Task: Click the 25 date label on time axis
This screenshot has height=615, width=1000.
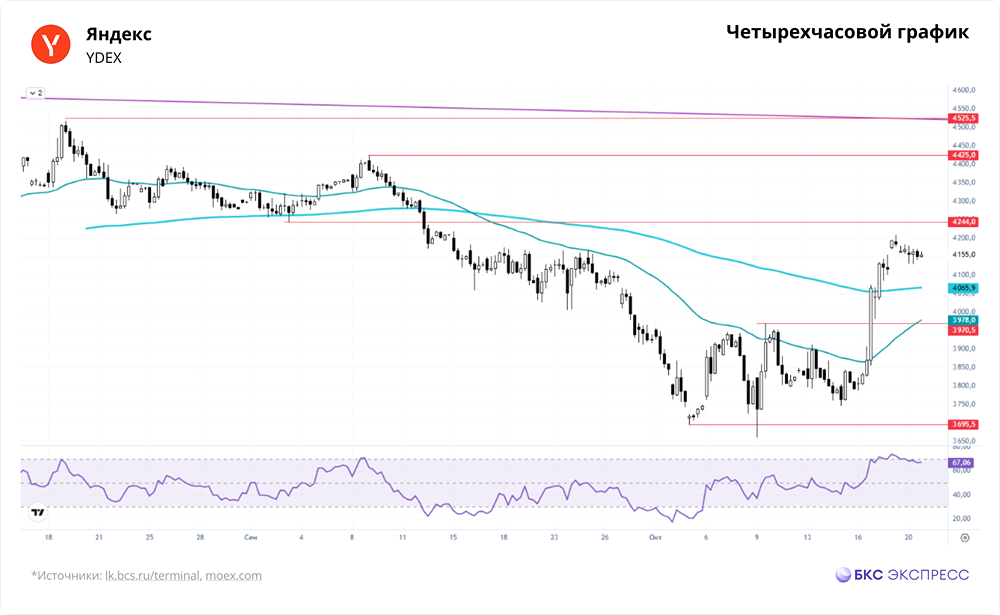Action: 149,538
